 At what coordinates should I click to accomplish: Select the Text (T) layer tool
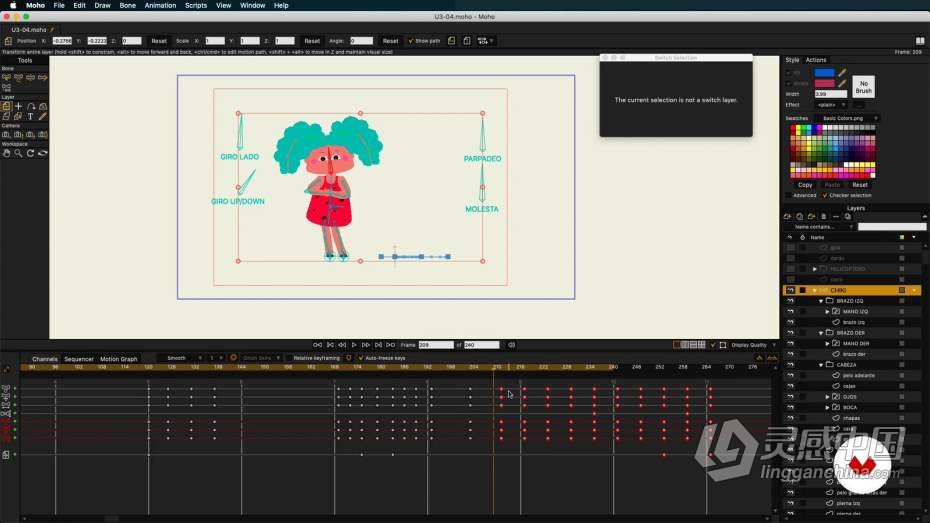point(30,117)
